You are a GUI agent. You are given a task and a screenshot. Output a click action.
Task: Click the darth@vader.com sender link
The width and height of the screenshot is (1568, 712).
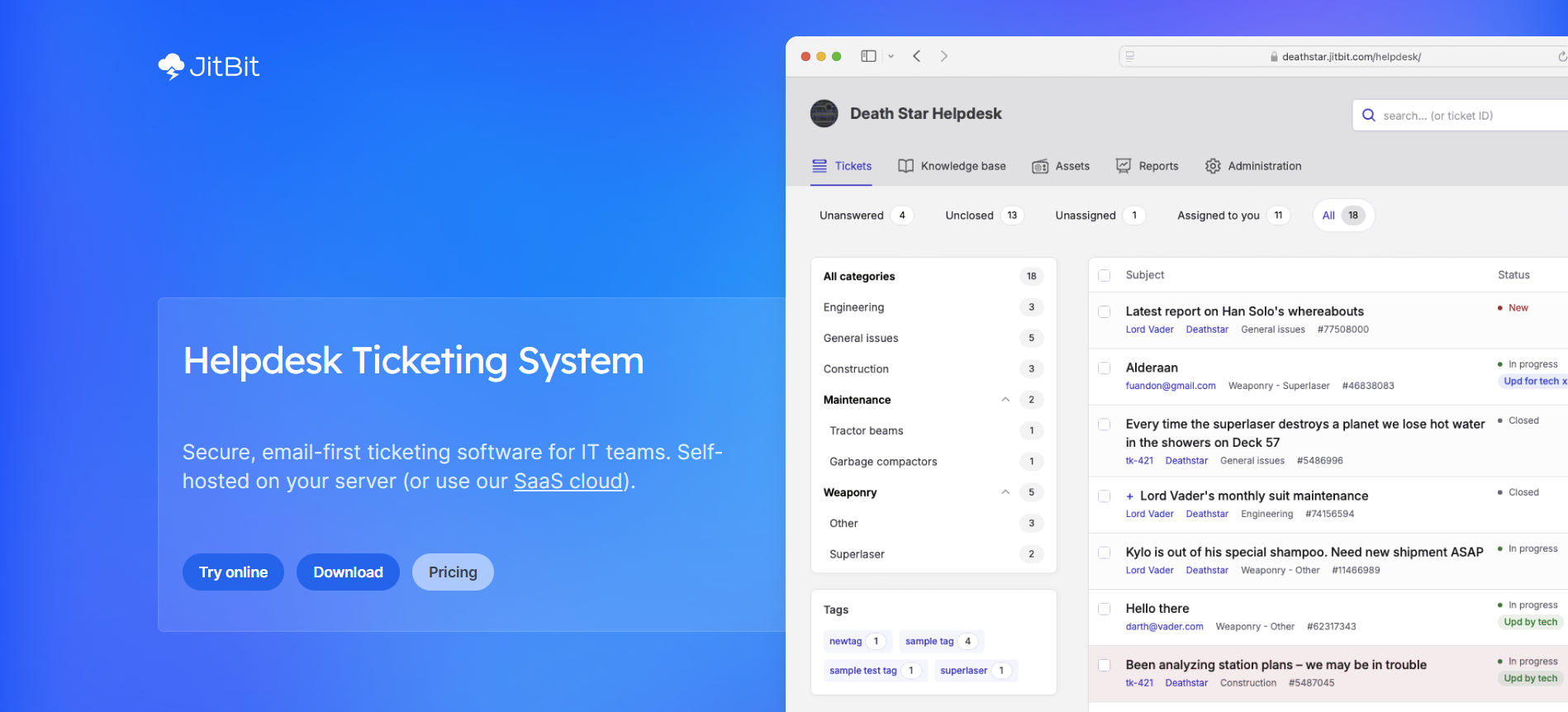tap(1165, 627)
